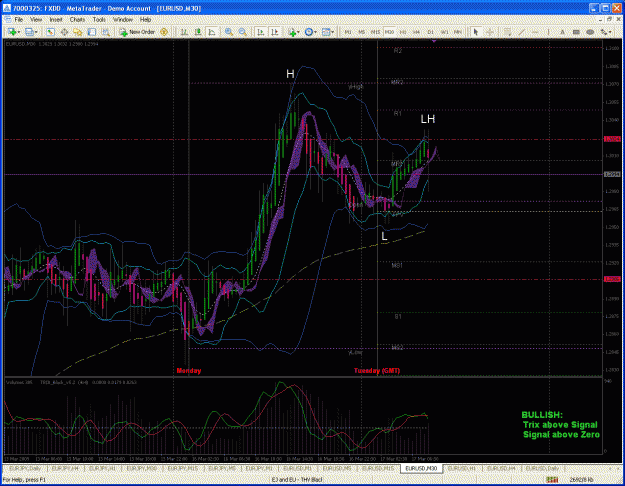
Task: Expand the New Chart dropdown arrow
Action: (x=18, y=32)
